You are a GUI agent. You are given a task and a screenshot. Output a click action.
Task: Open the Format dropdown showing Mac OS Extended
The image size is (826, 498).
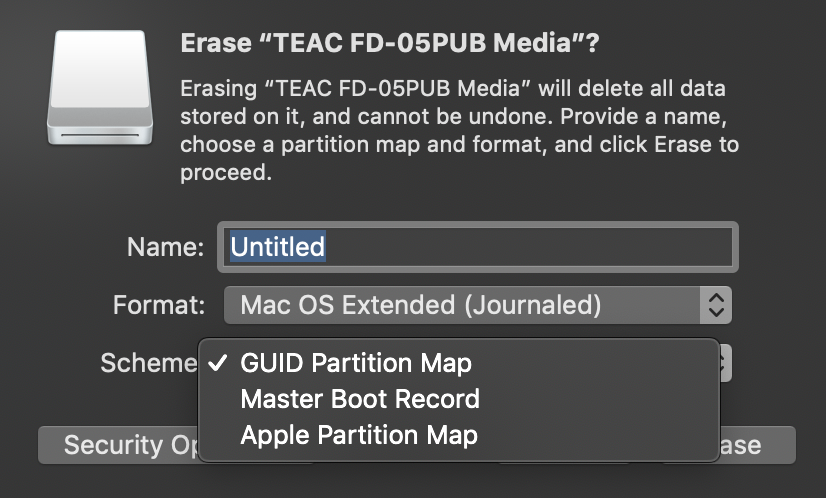point(478,305)
